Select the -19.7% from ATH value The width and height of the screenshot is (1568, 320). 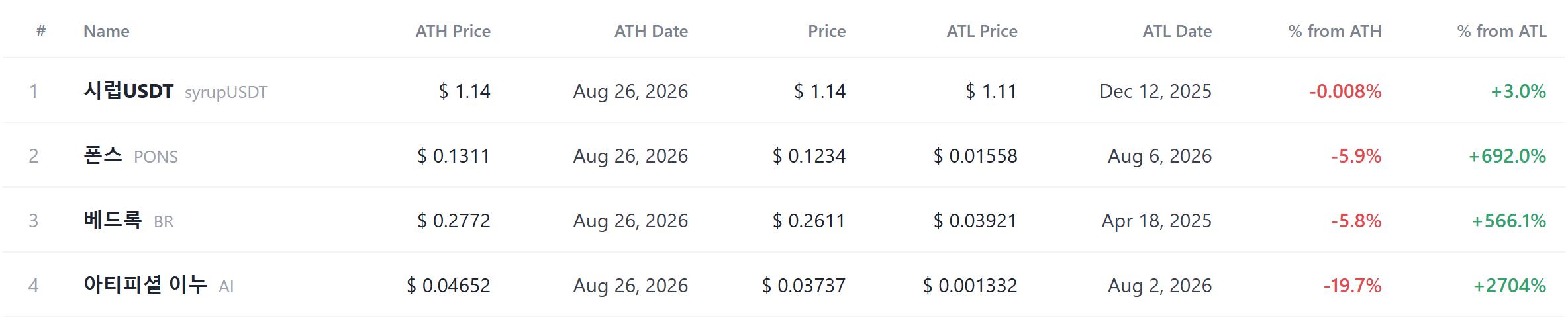(x=1352, y=286)
